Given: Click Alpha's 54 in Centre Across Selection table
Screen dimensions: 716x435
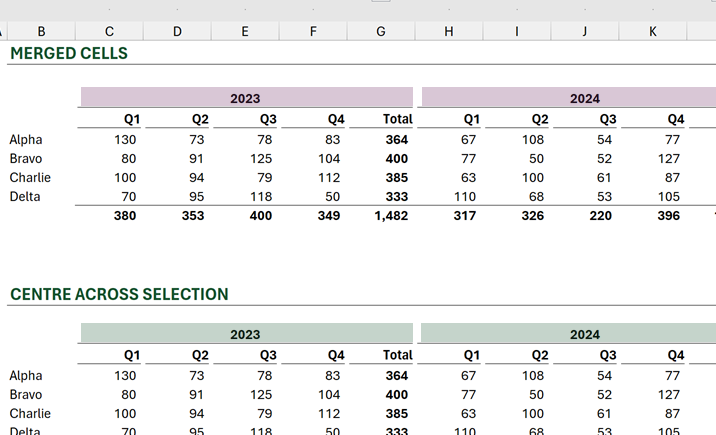Looking at the screenshot, I should pos(604,376).
